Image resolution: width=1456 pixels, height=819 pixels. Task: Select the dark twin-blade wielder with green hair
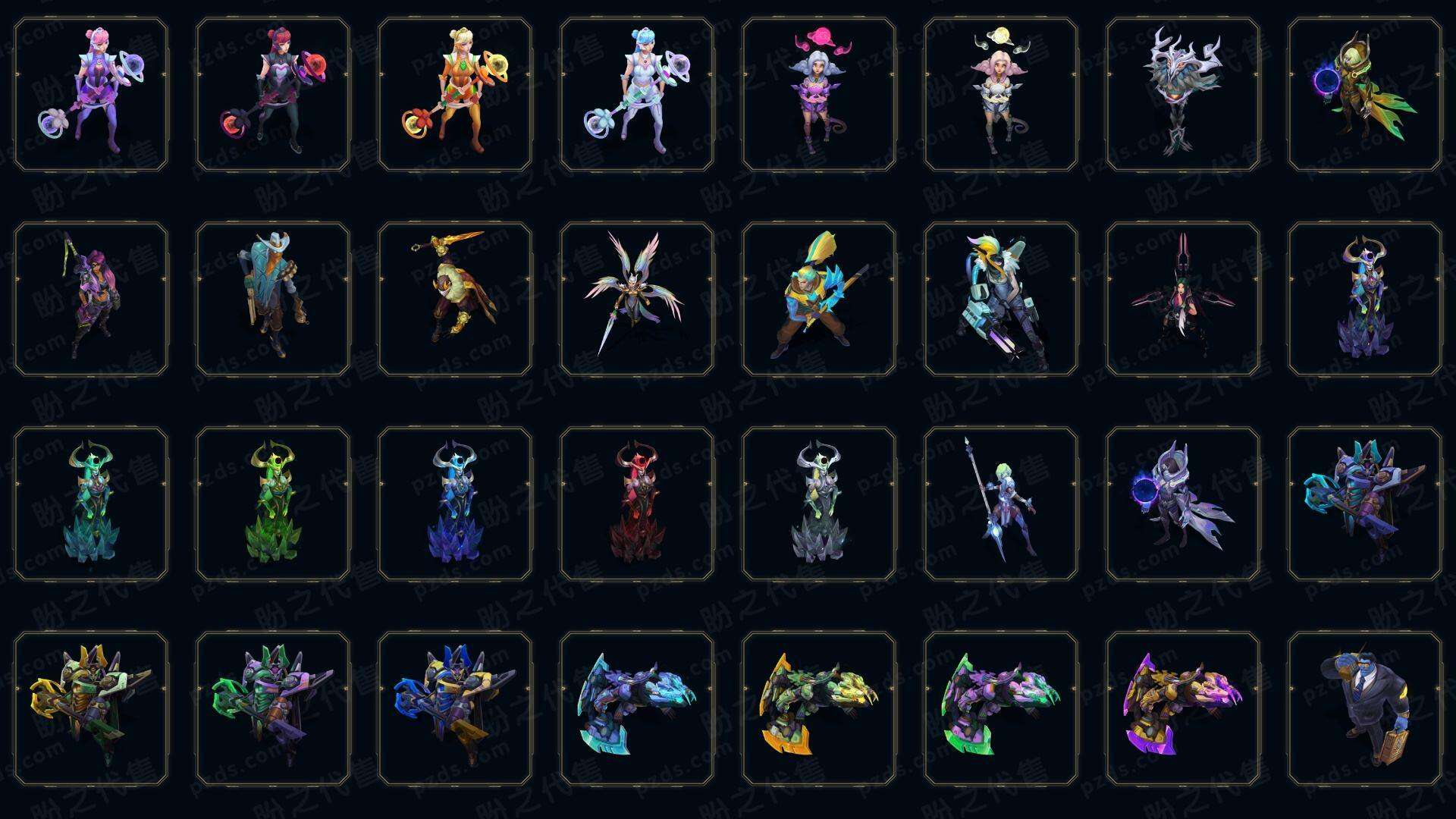(1183, 299)
